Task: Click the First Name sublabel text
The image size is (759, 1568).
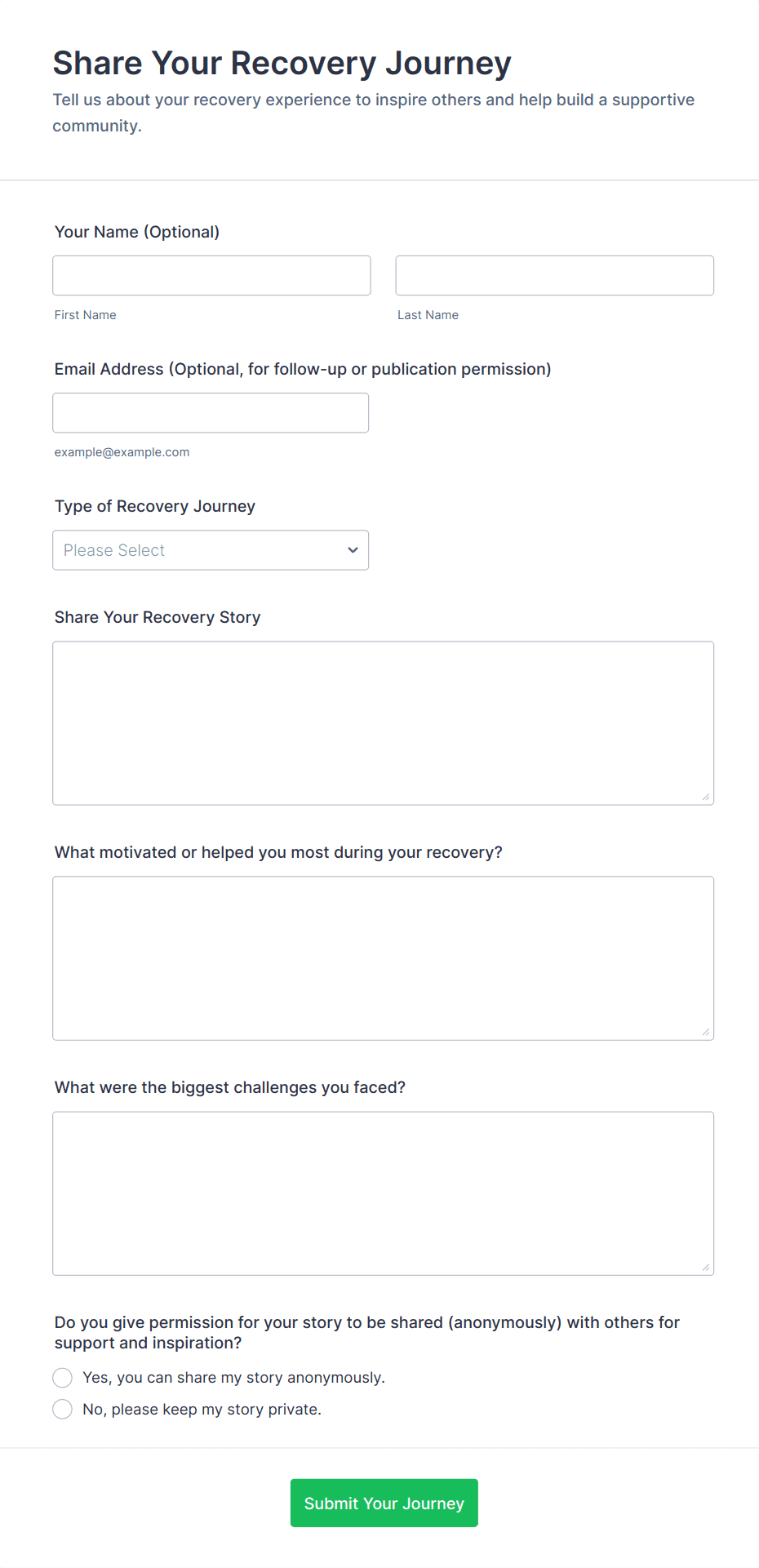Action: coord(86,315)
